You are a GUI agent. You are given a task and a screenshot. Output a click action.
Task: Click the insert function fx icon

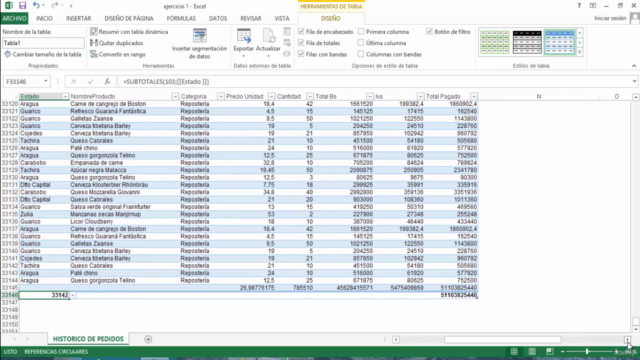(x=107, y=82)
